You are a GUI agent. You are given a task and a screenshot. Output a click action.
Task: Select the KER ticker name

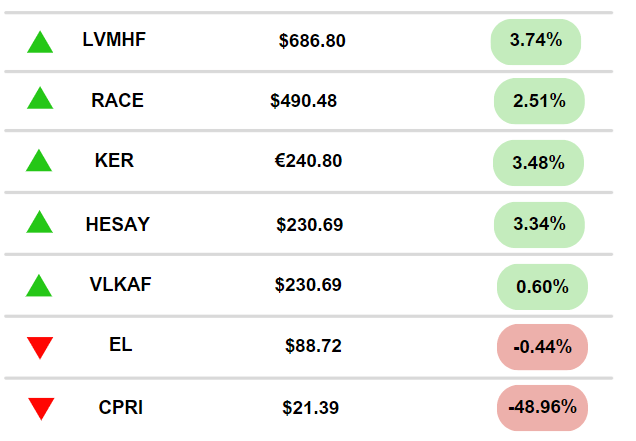(114, 160)
